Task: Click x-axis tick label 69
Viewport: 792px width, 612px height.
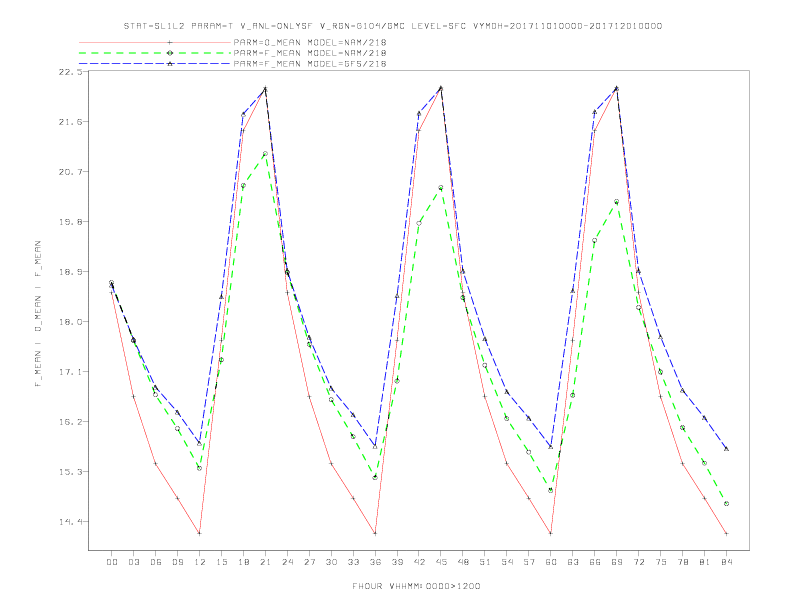Action: coord(617,562)
